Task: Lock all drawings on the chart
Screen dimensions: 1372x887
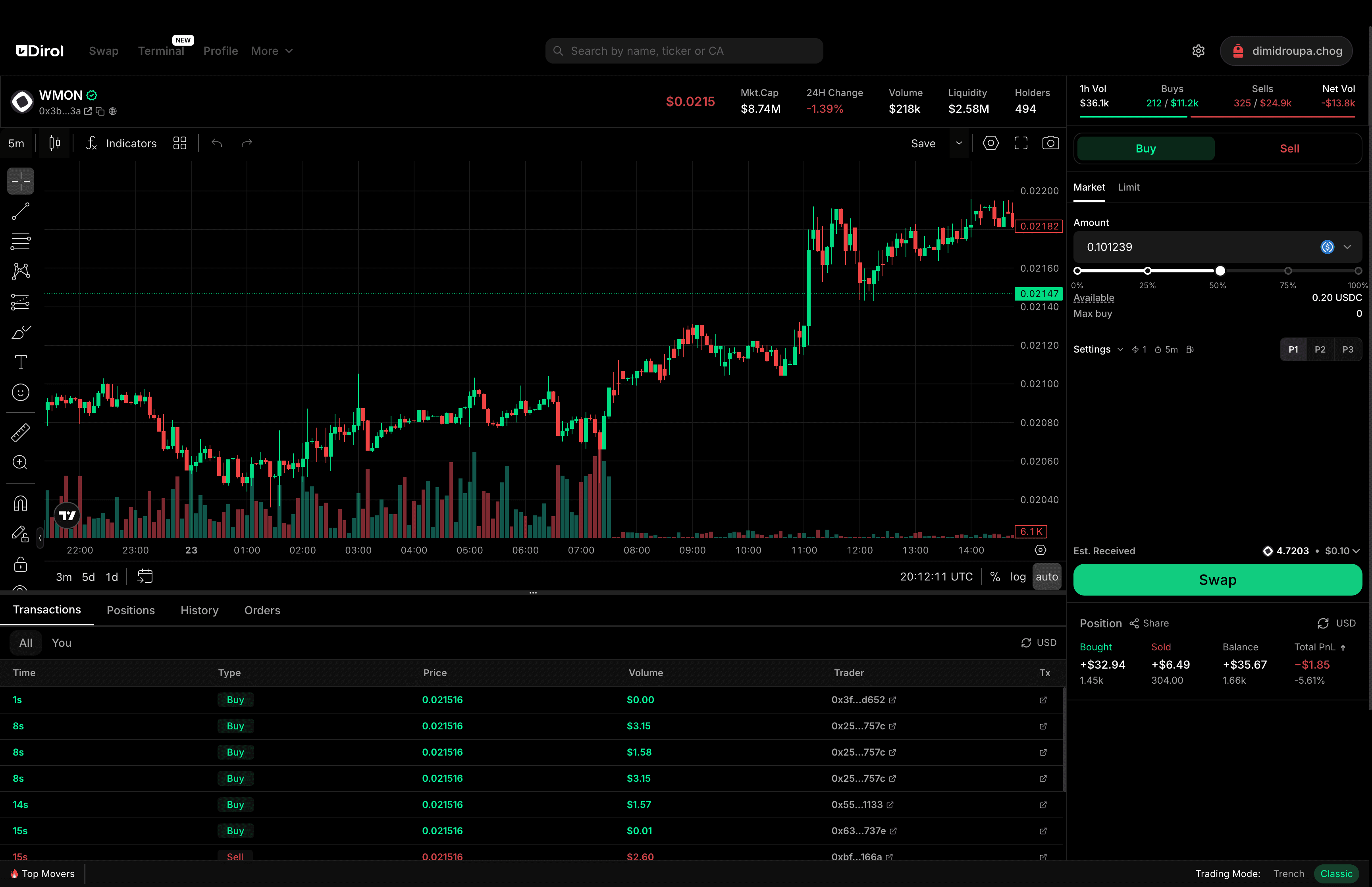Action: tap(20, 565)
